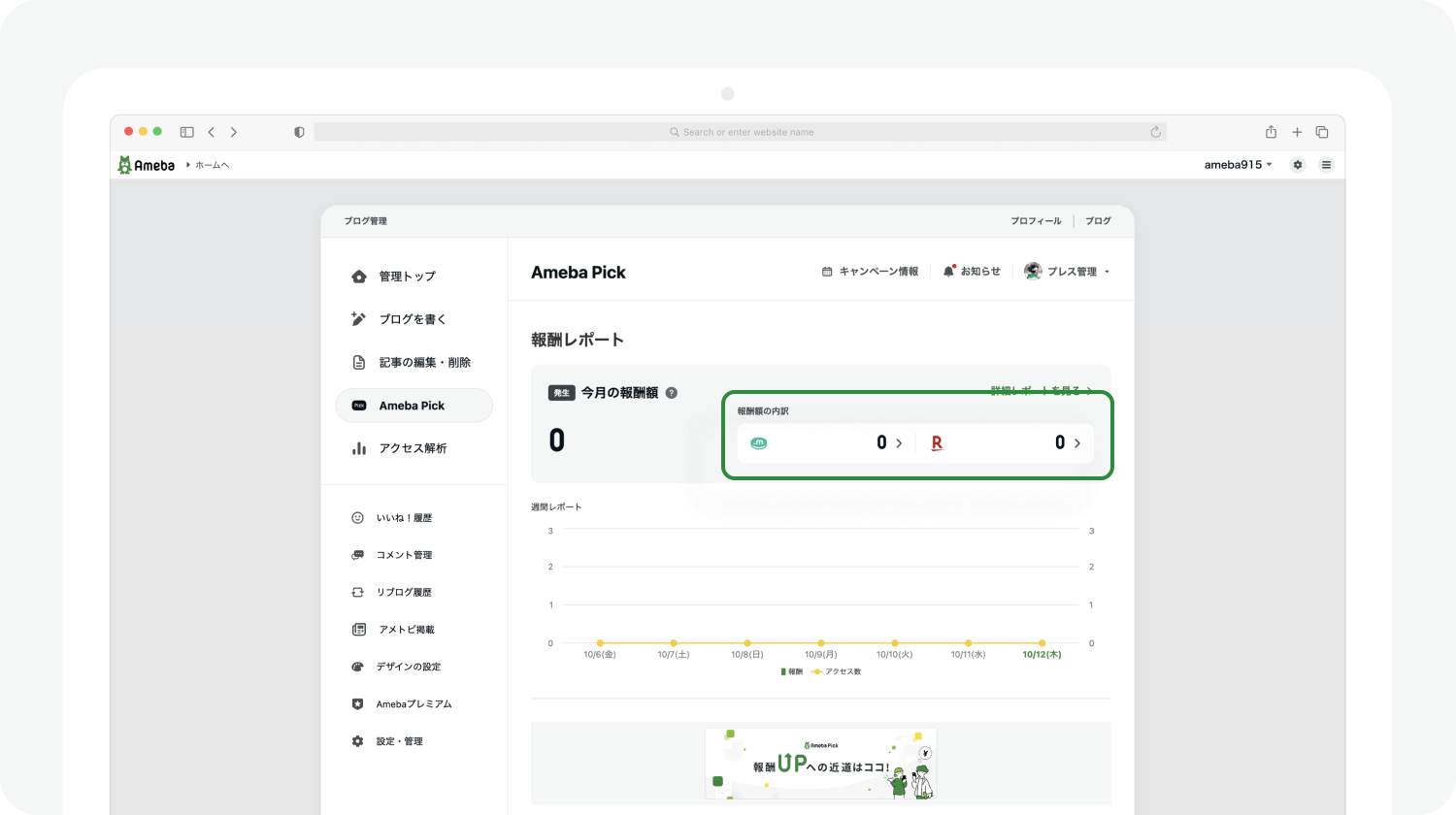Click the privacy shield icon in Safari

point(299,132)
